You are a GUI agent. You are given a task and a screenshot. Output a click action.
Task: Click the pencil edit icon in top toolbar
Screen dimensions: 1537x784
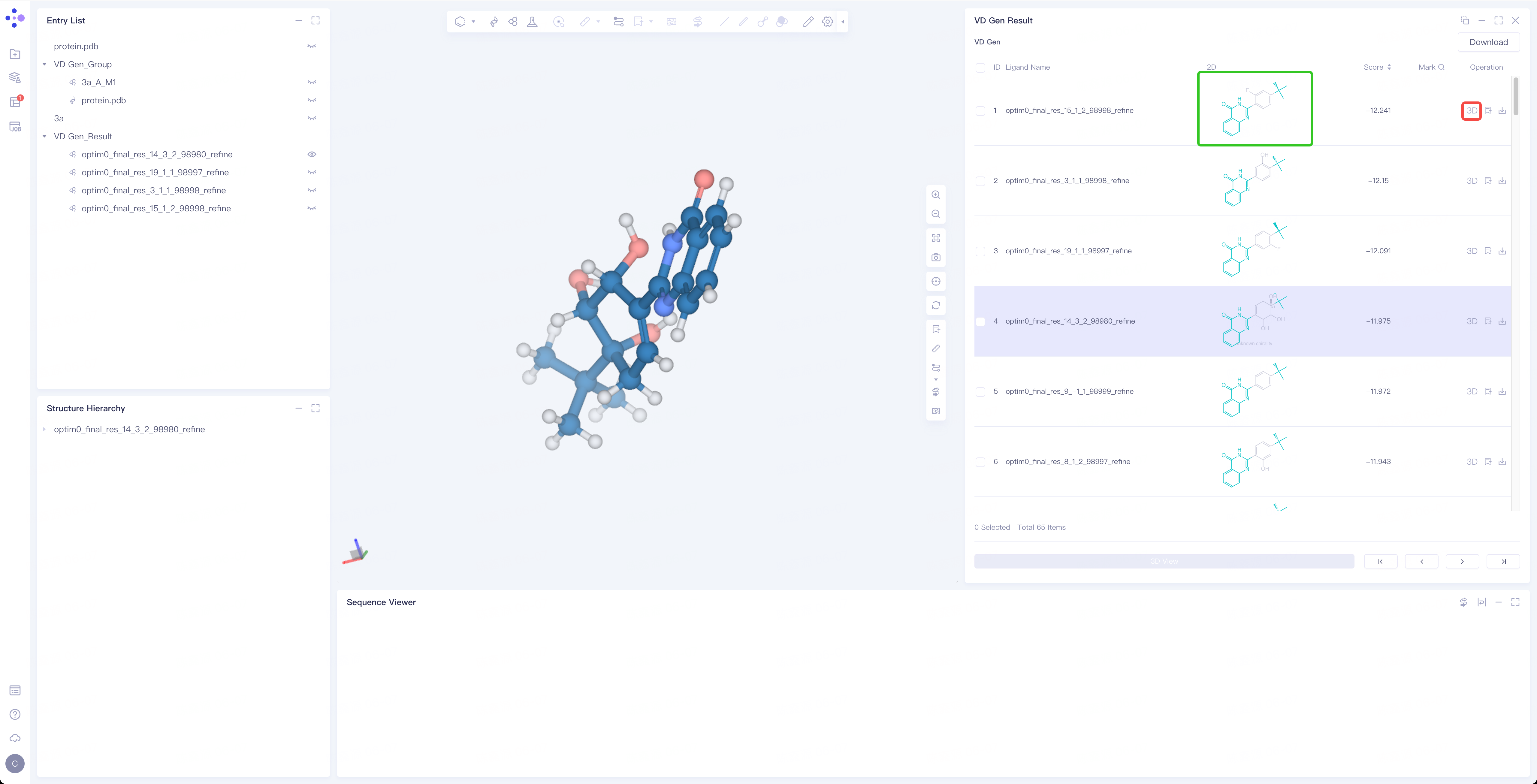point(808,22)
